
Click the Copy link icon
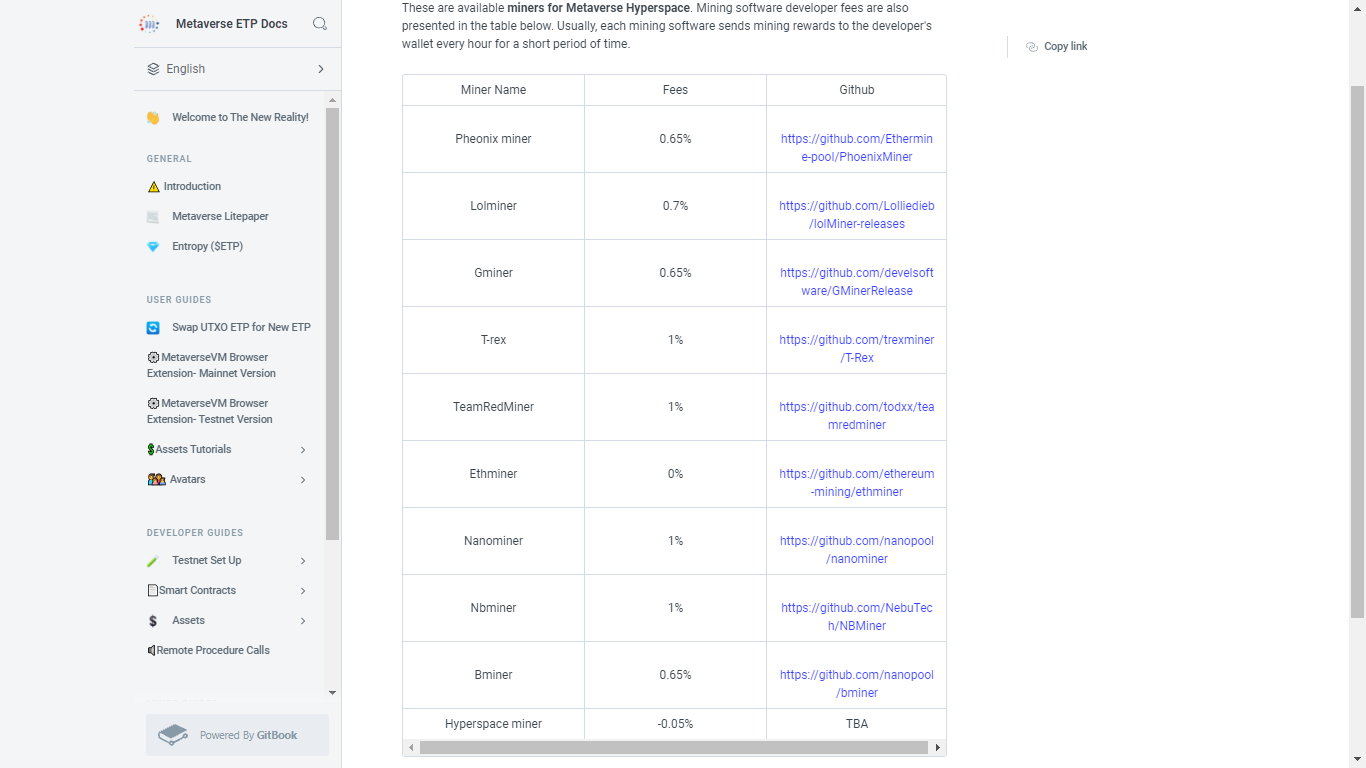1032,47
